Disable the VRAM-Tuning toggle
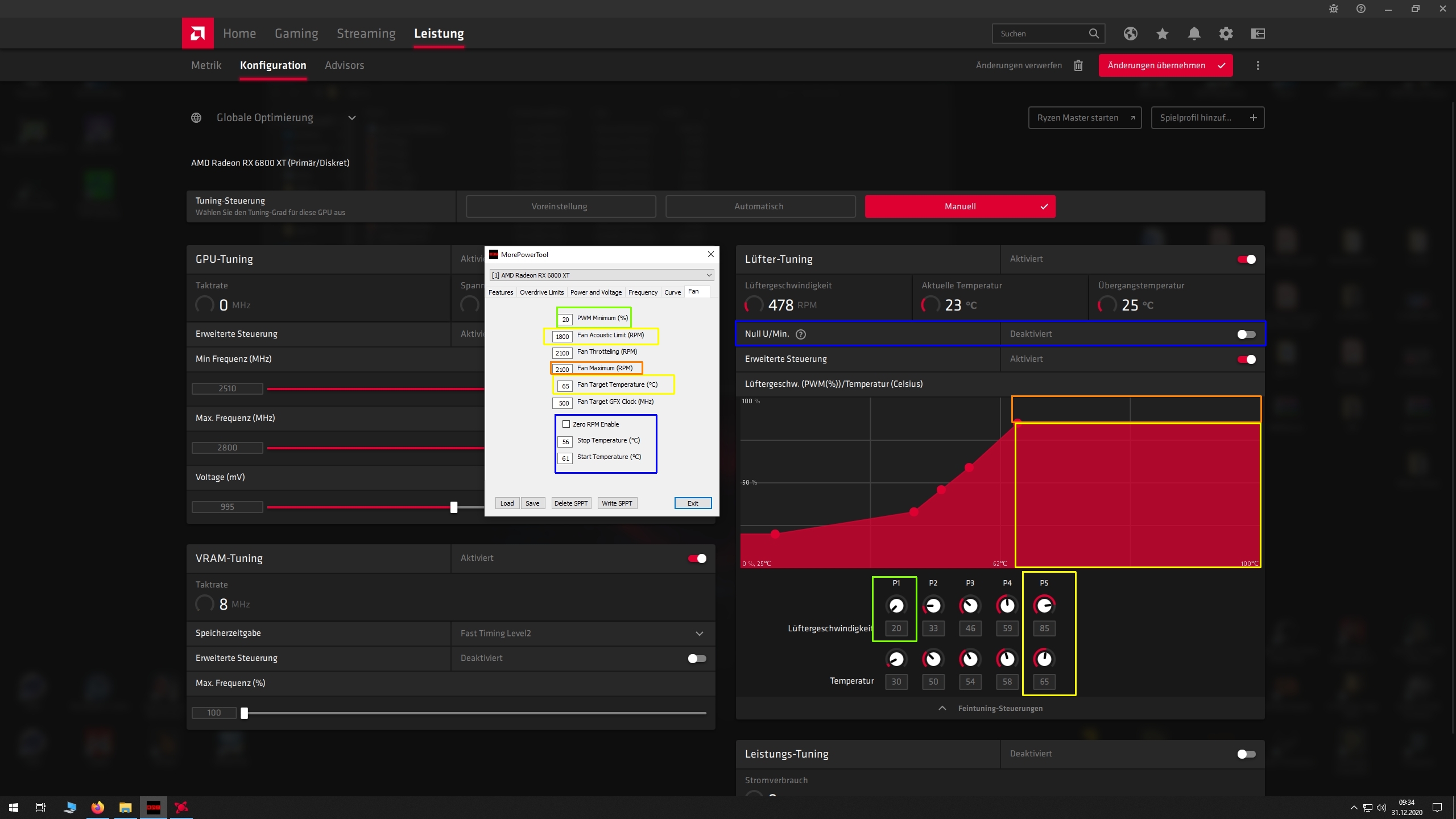This screenshot has height=819, width=1456. tap(697, 559)
